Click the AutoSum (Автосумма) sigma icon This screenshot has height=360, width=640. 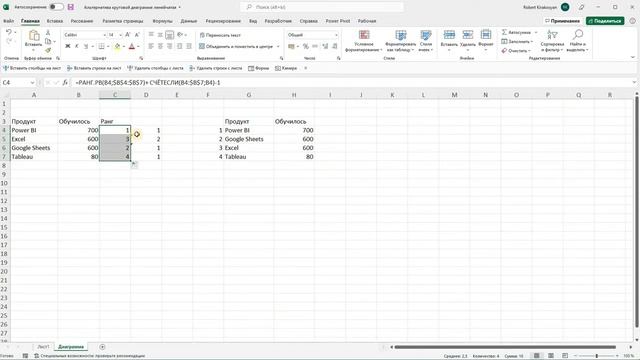tap(504, 32)
